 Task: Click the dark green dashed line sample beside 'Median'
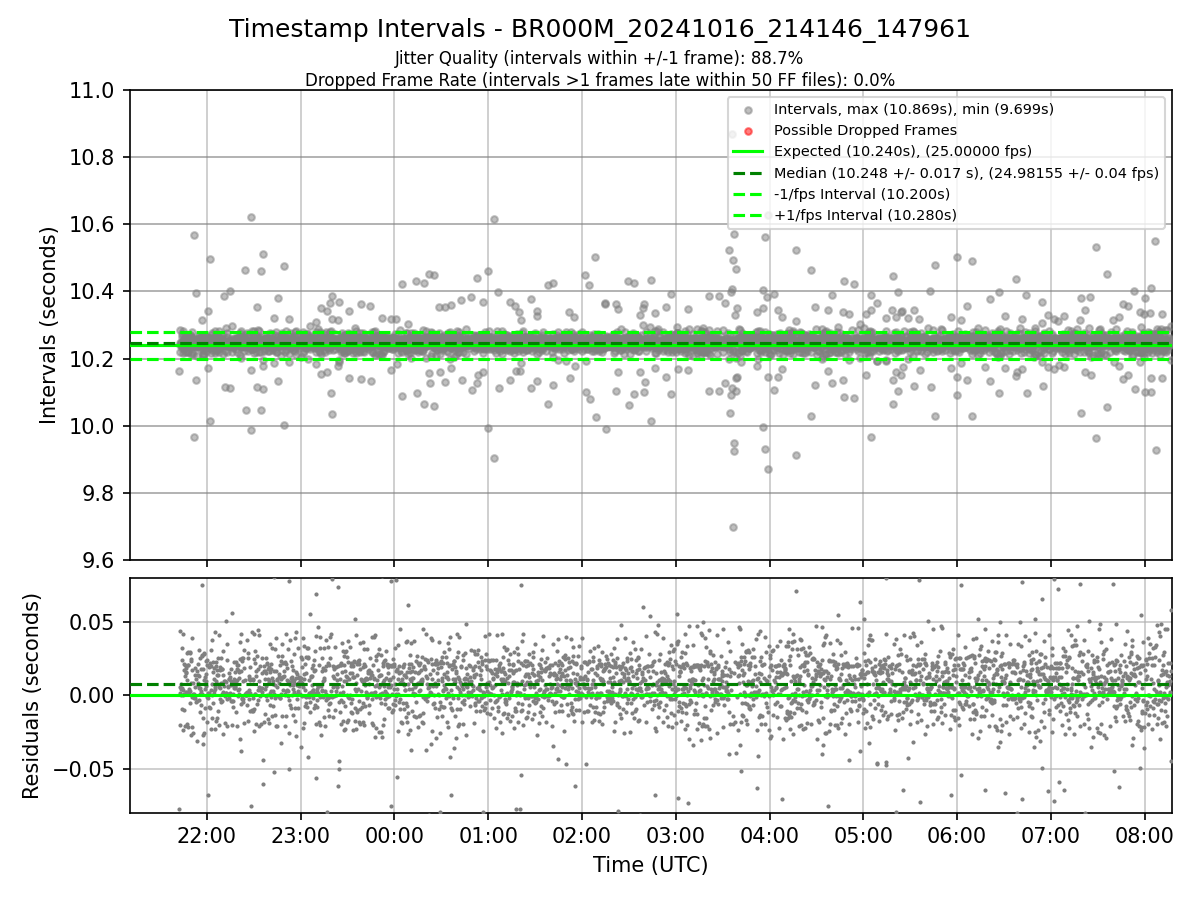coord(748,173)
